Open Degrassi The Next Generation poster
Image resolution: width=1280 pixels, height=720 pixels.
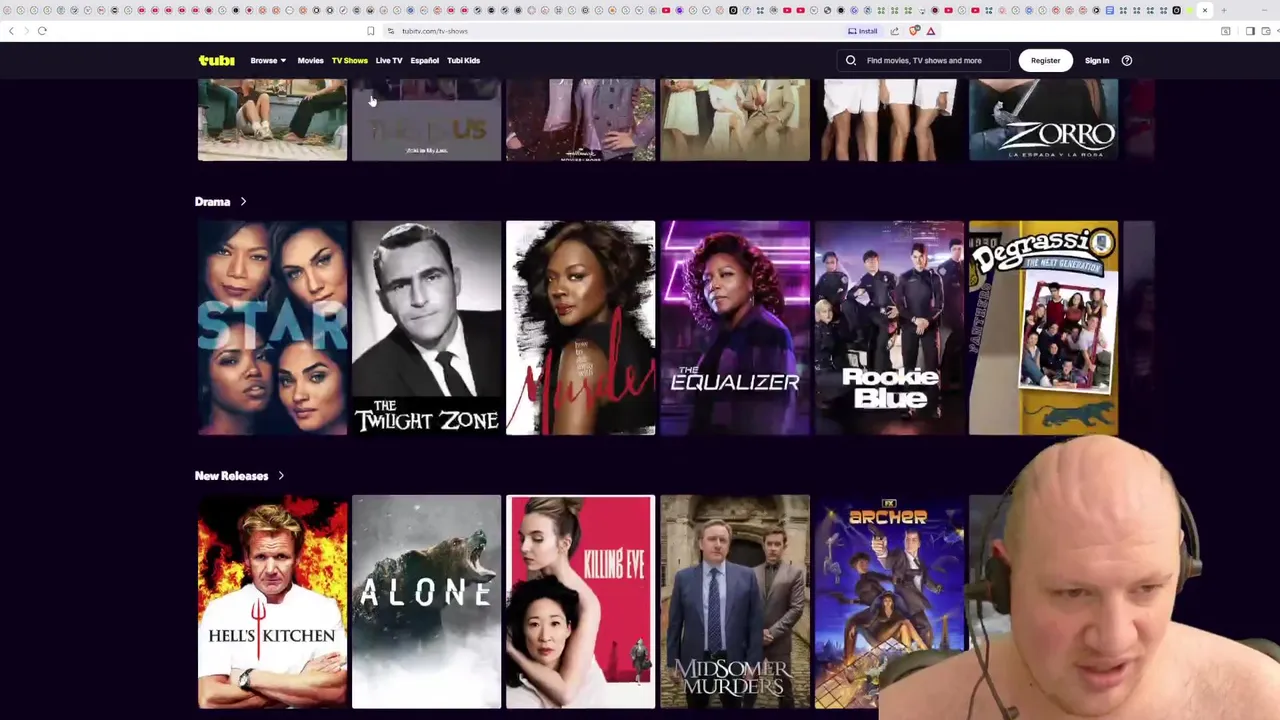click(1043, 328)
